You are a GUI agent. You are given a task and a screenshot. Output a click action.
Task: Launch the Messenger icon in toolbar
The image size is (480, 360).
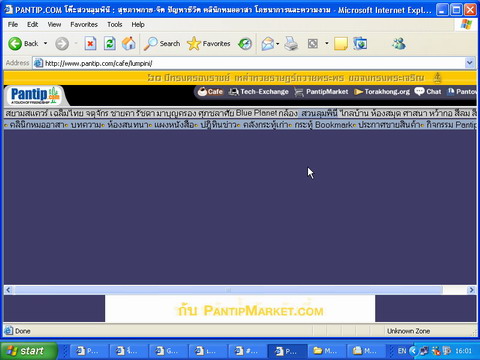coord(399,44)
